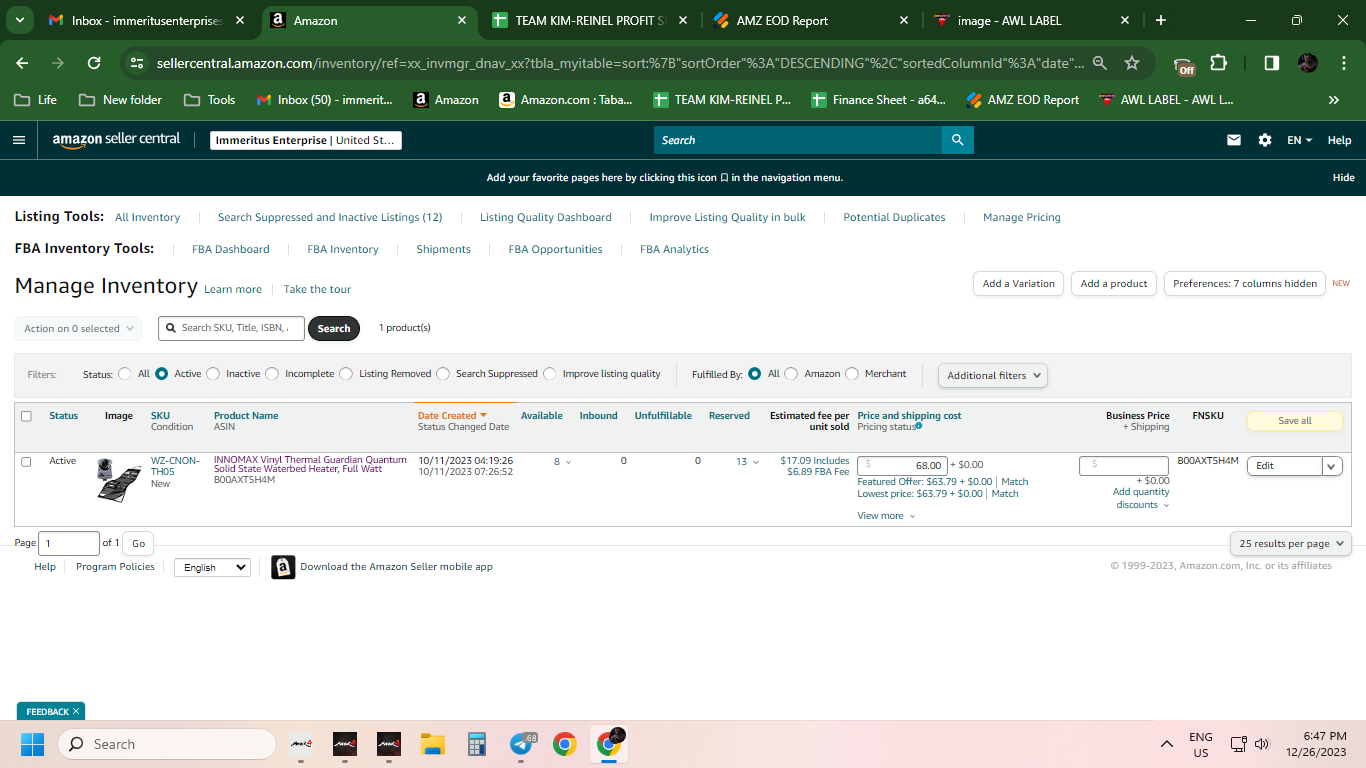Tick the select-all checkbox in the table header
This screenshot has width=1366, height=768.
[26, 416]
